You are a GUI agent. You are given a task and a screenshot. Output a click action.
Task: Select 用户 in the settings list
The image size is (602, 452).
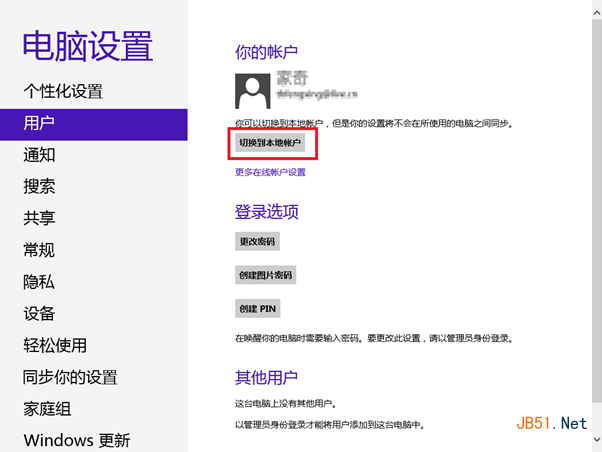tap(94, 124)
